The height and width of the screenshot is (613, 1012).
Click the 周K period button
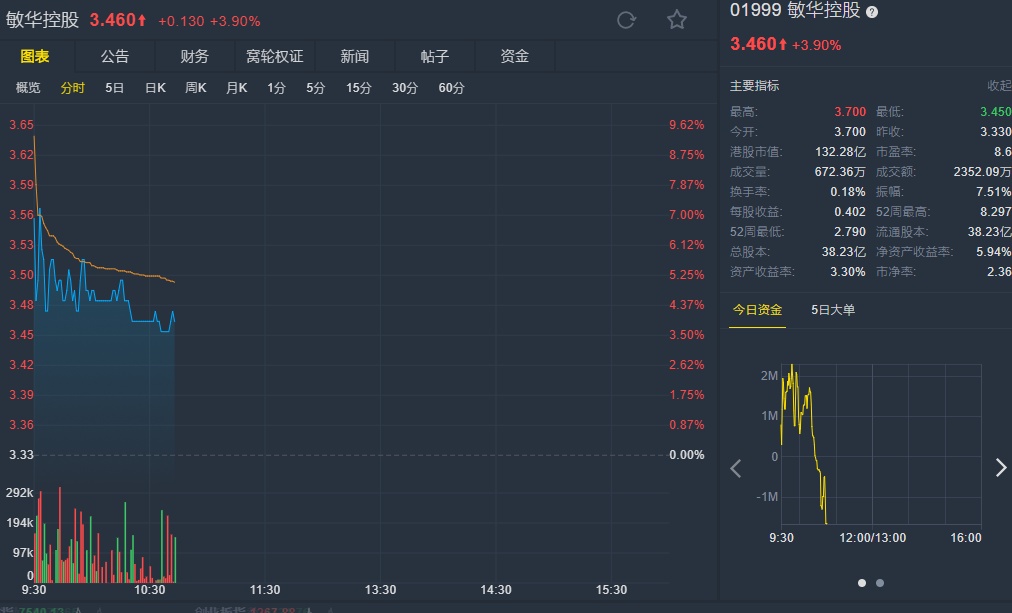pyautogui.click(x=195, y=88)
